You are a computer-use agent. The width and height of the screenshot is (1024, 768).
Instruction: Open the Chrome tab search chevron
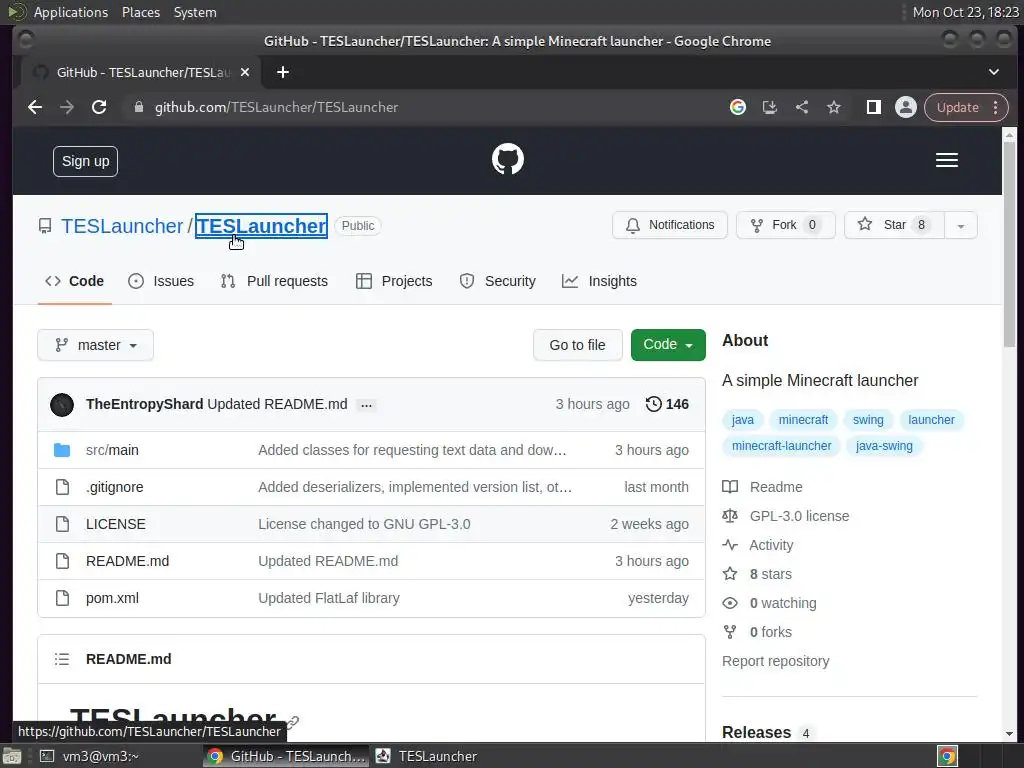point(993,72)
